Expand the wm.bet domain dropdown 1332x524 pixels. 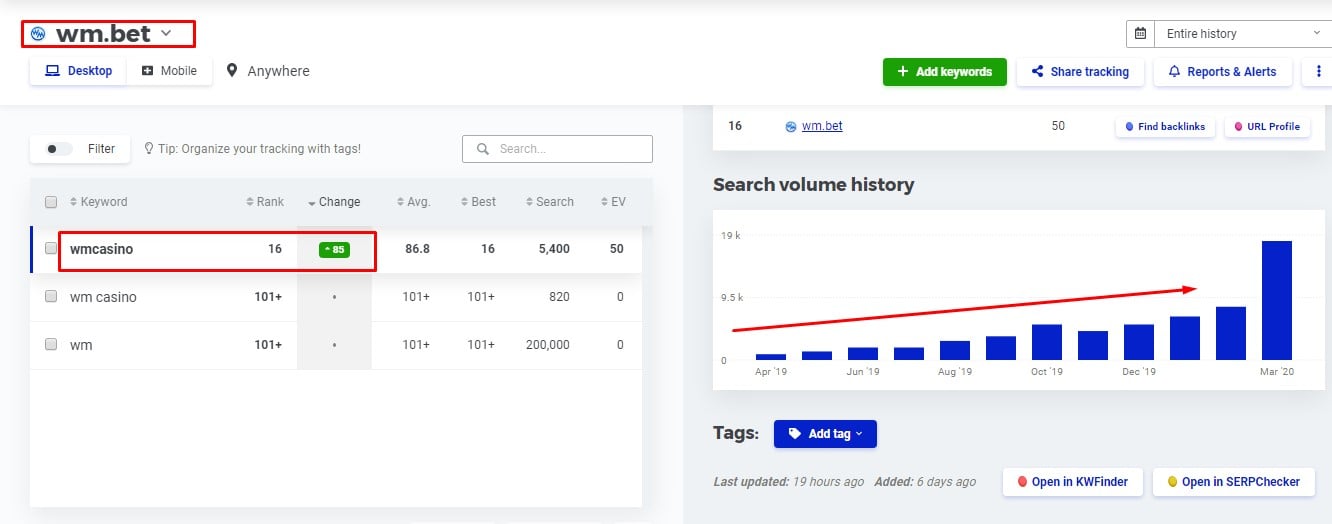[x=166, y=33]
